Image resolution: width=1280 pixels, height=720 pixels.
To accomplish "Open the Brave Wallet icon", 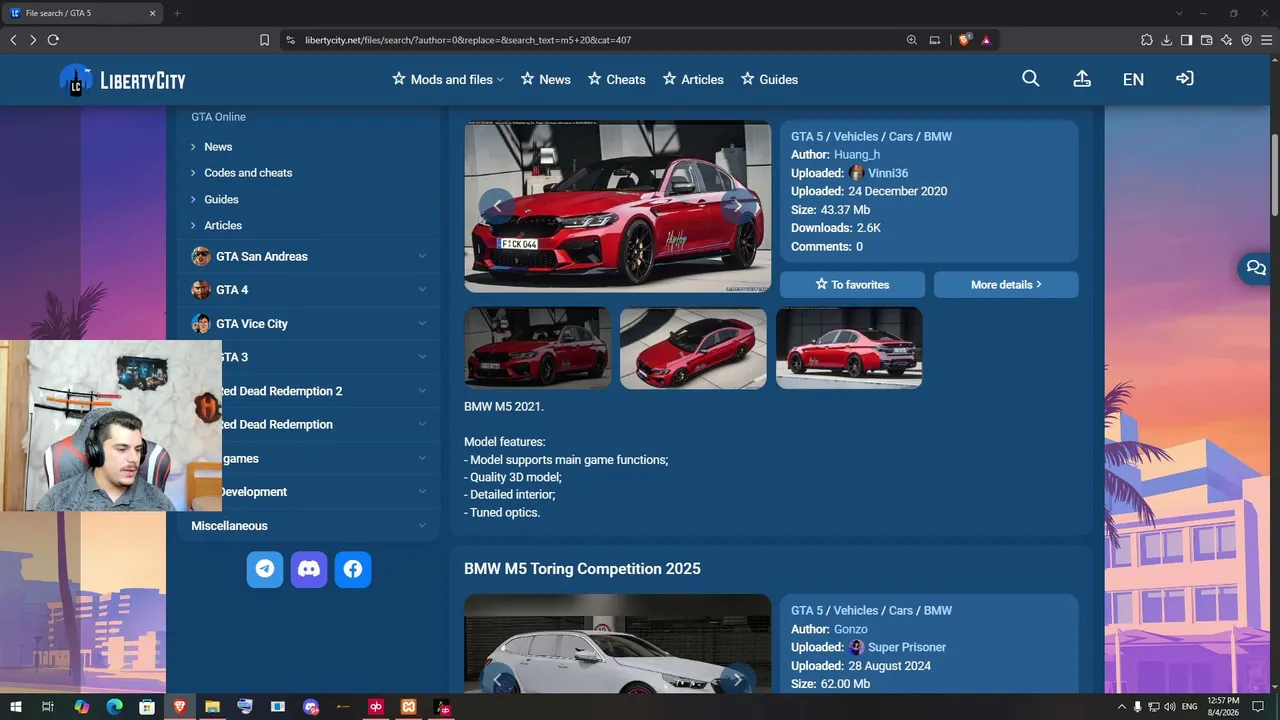I will coord(1206,40).
